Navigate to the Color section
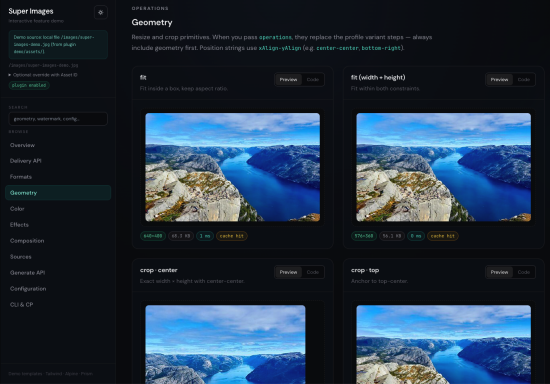 click(x=58, y=209)
